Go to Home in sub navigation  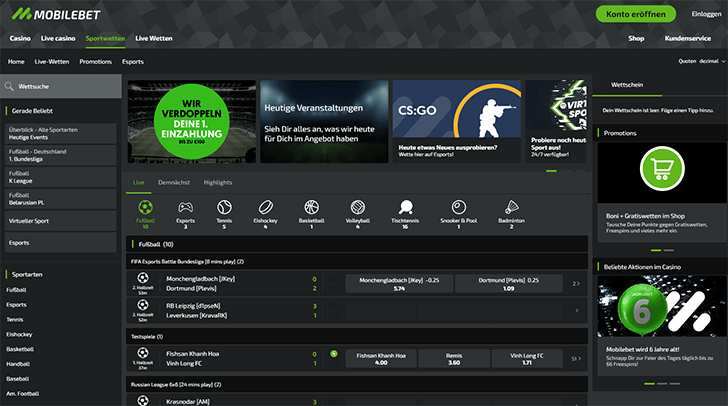click(16, 62)
